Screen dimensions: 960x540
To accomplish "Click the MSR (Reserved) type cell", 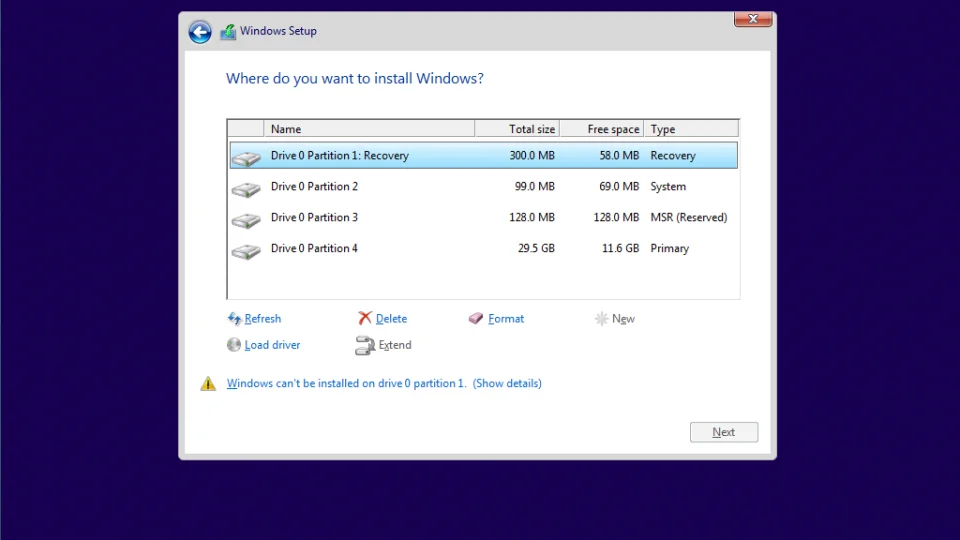I will [689, 217].
